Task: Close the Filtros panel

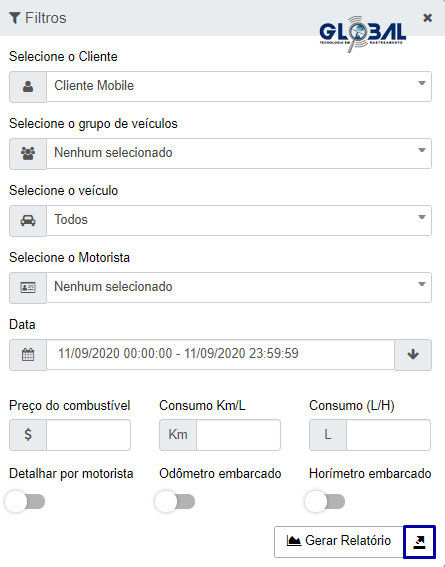Action: tap(427, 18)
